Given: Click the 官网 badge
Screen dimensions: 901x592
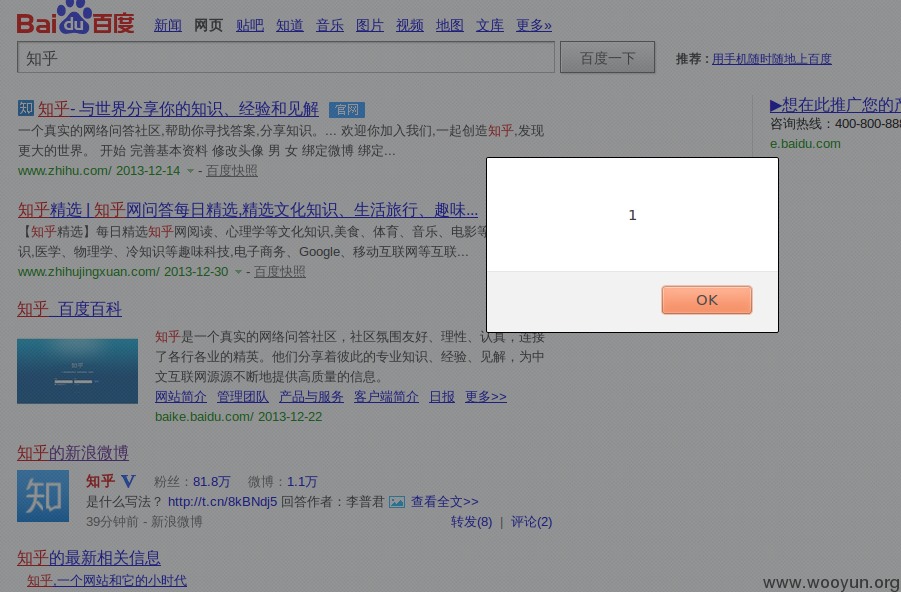Looking at the screenshot, I should coord(346,109).
